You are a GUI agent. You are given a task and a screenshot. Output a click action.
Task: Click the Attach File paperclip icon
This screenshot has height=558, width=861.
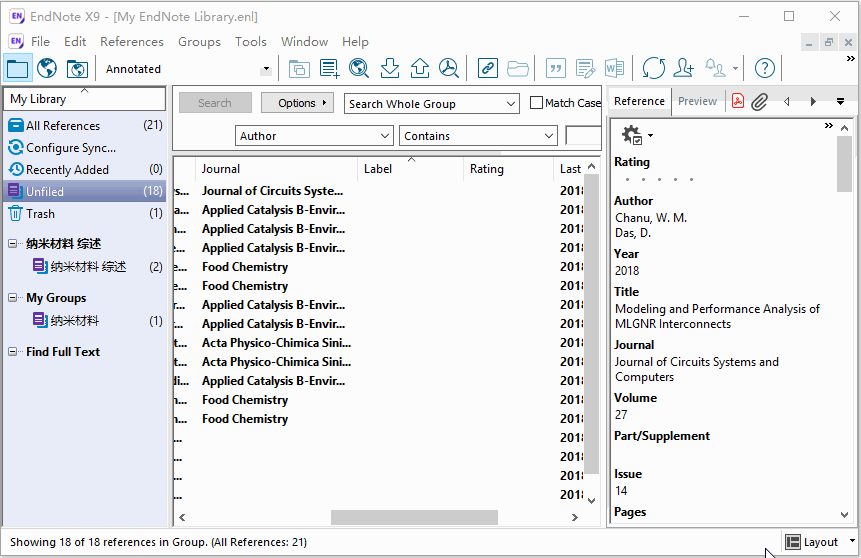coord(759,102)
